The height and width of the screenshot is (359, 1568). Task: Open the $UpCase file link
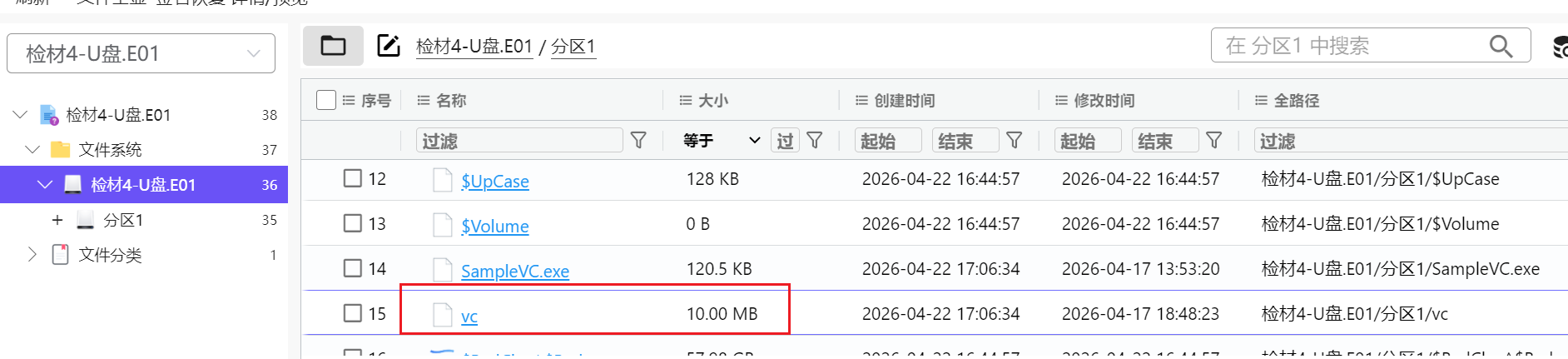[495, 181]
